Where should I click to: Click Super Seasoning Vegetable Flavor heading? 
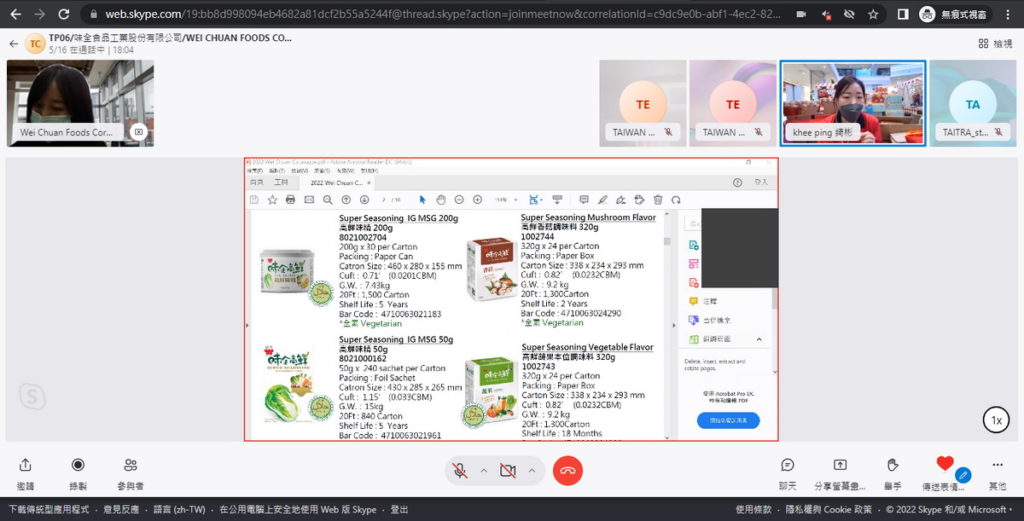click(587, 347)
